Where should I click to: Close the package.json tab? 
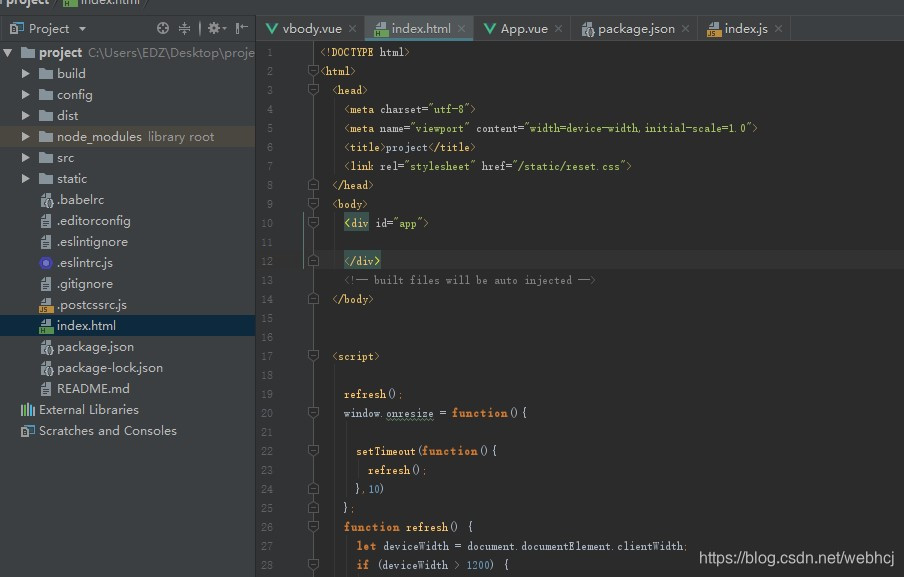click(x=685, y=29)
